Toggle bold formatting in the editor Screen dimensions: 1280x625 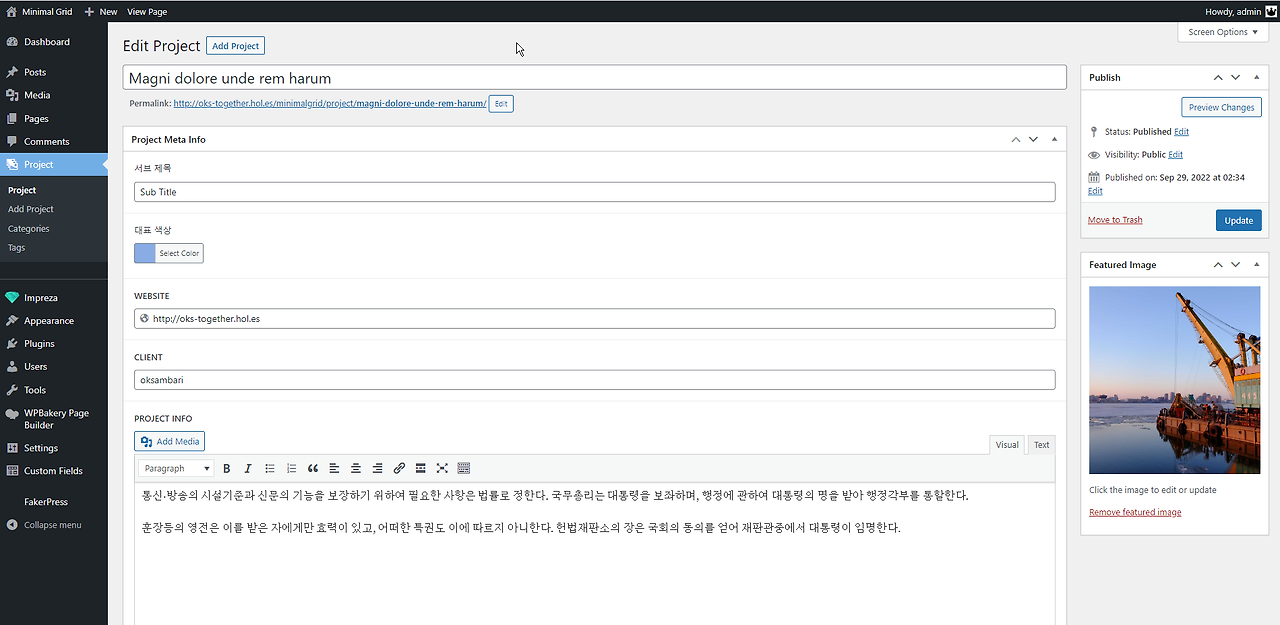click(x=227, y=468)
